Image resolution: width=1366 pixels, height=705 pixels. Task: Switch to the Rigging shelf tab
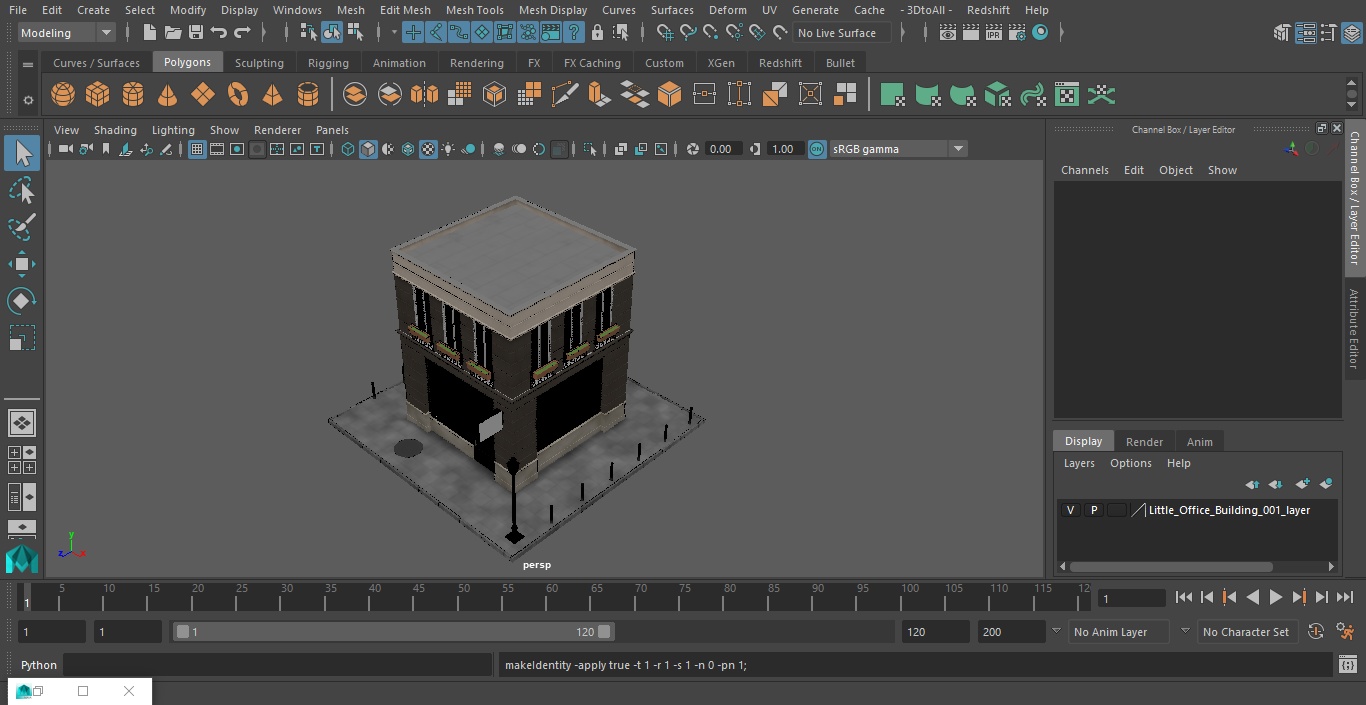328,63
